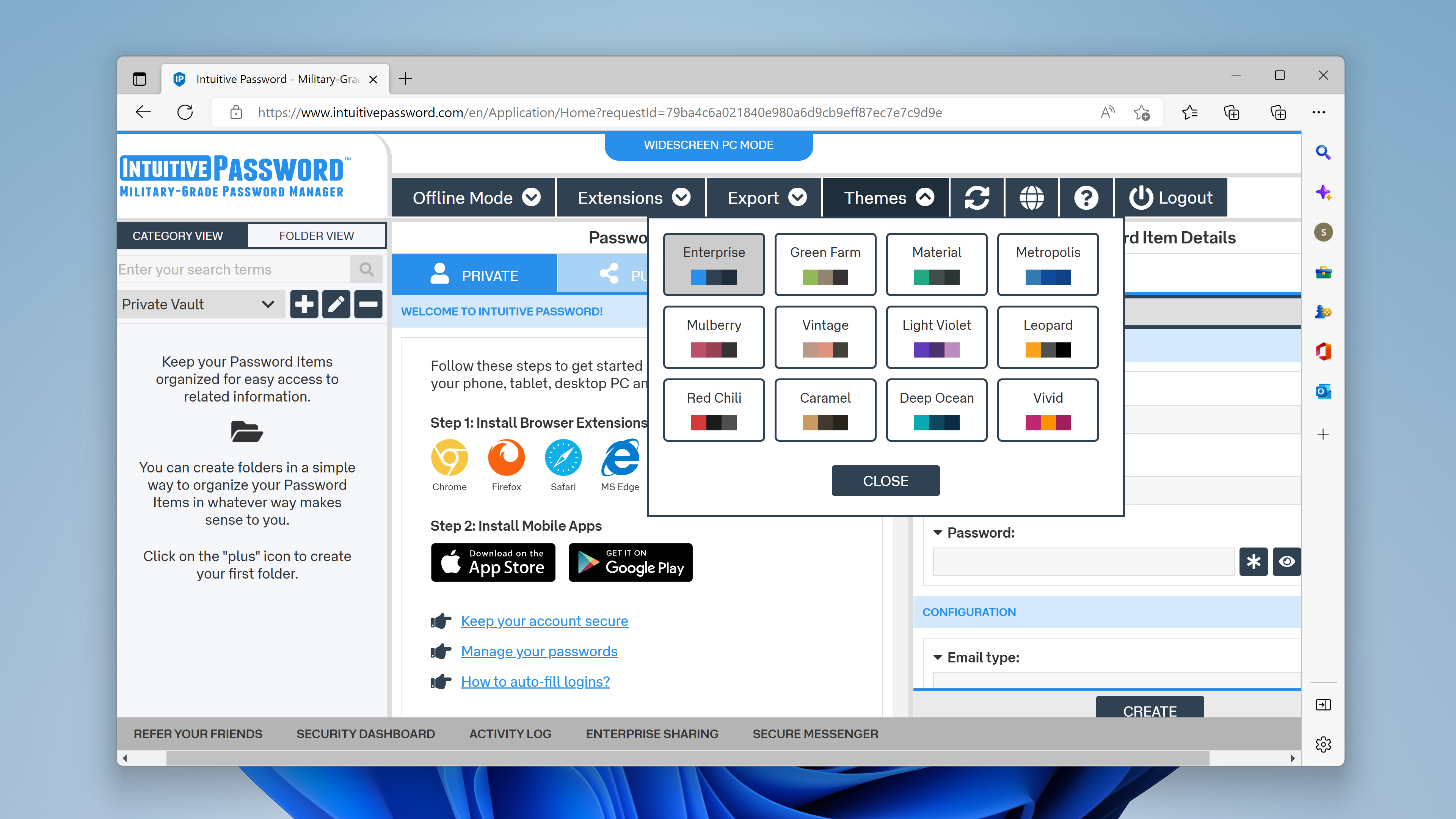The width and height of the screenshot is (1456, 819).
Task: Click the browser refresh button
Action: pyautogui.click(x=185, y=112)
